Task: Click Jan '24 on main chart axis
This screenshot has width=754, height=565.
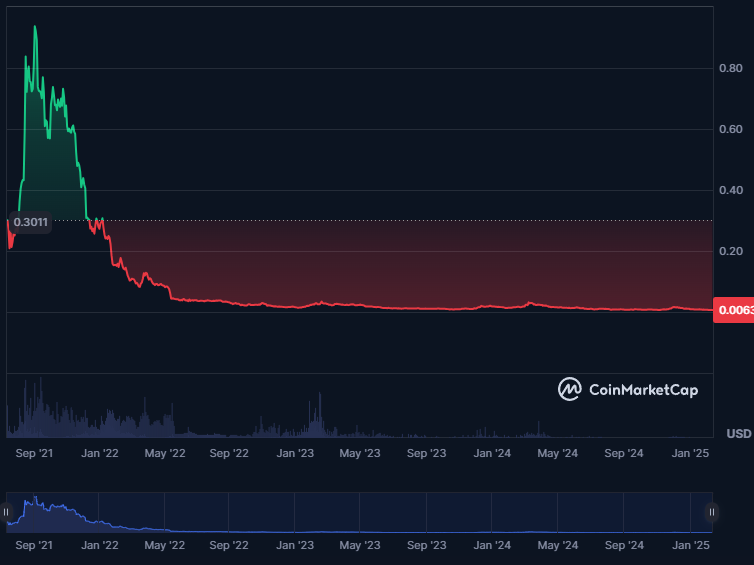Action: pos(492,453)
